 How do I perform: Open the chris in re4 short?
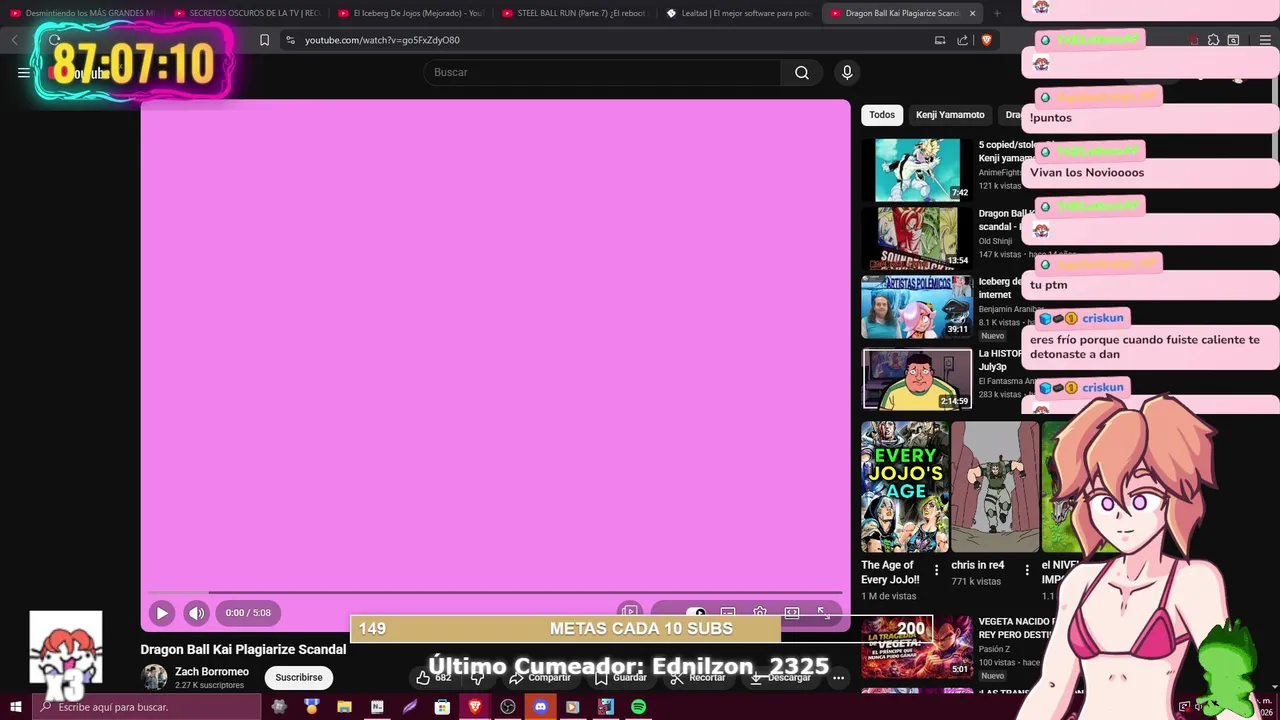click(x=995, y=487)
